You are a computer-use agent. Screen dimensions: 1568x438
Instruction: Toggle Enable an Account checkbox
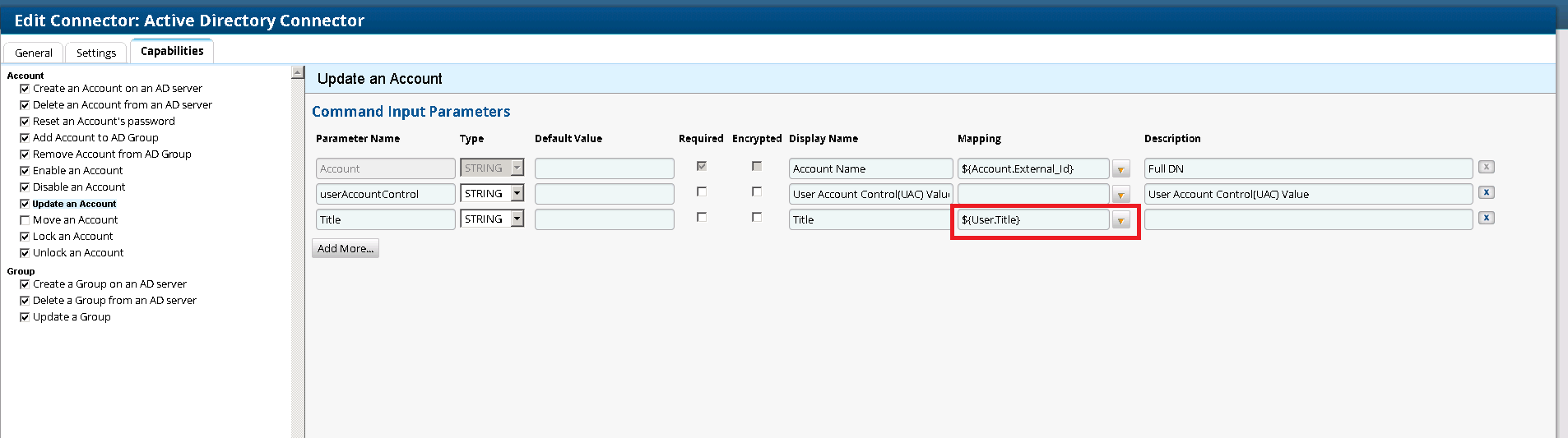[25, 171]
